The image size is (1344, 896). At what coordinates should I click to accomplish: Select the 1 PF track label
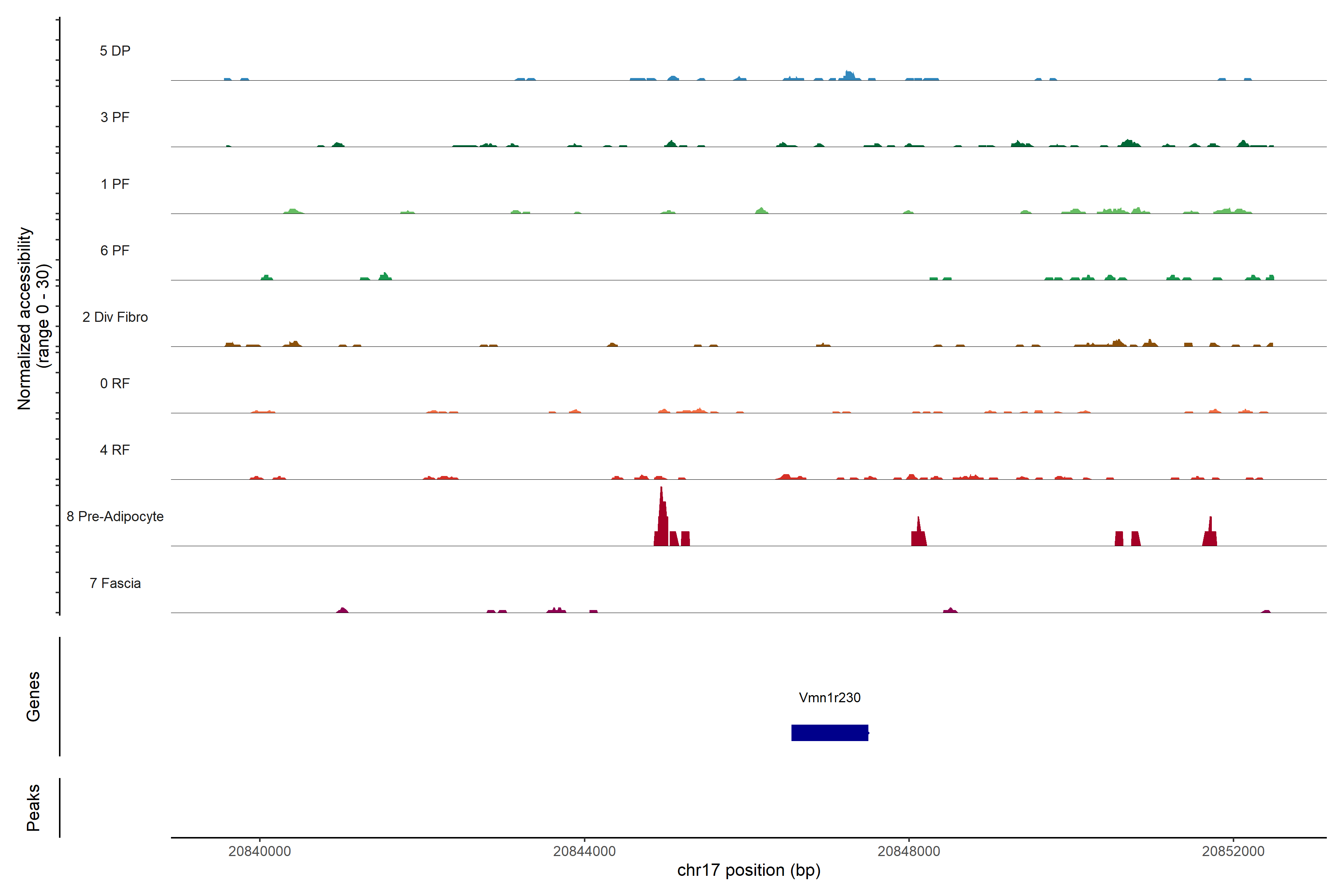[x=115, y=184]
